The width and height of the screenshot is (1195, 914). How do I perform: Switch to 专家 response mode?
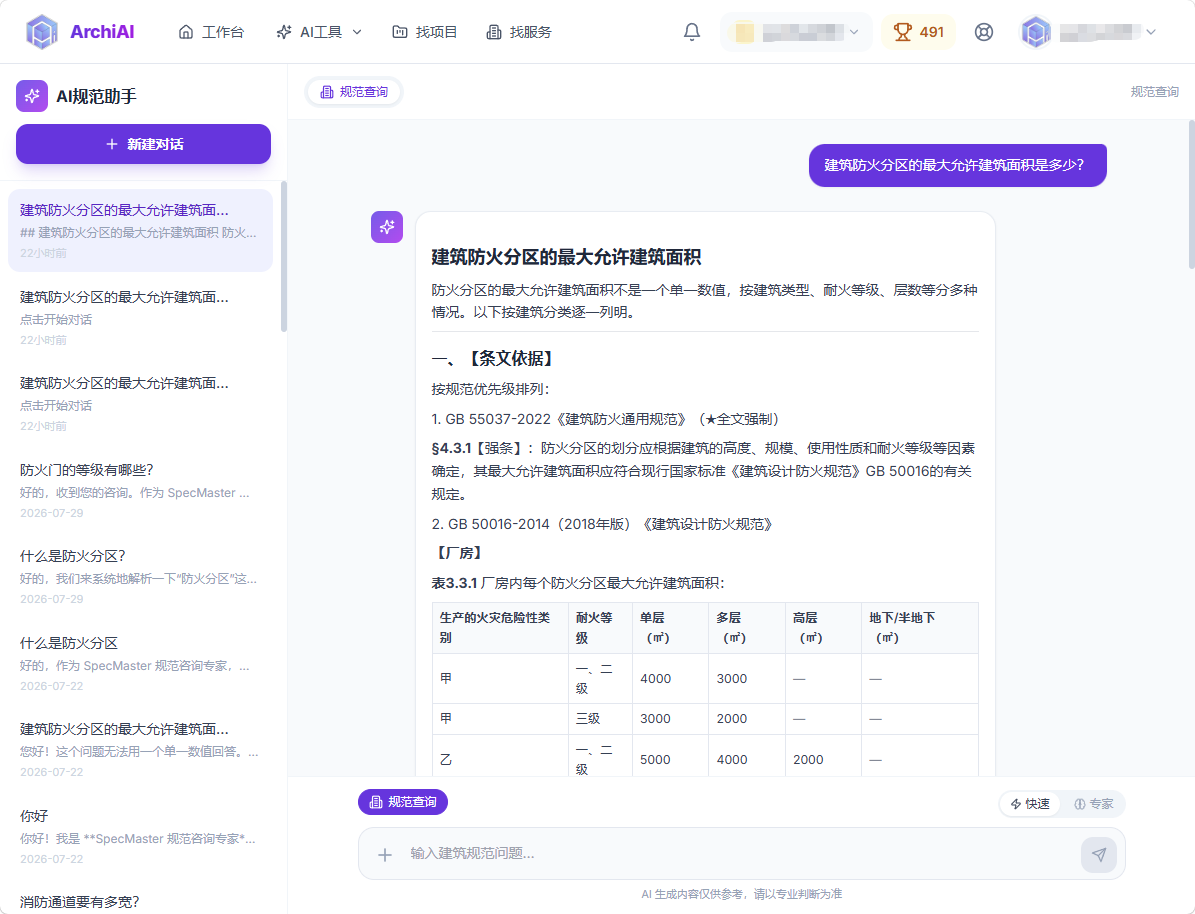[1094, 803]
